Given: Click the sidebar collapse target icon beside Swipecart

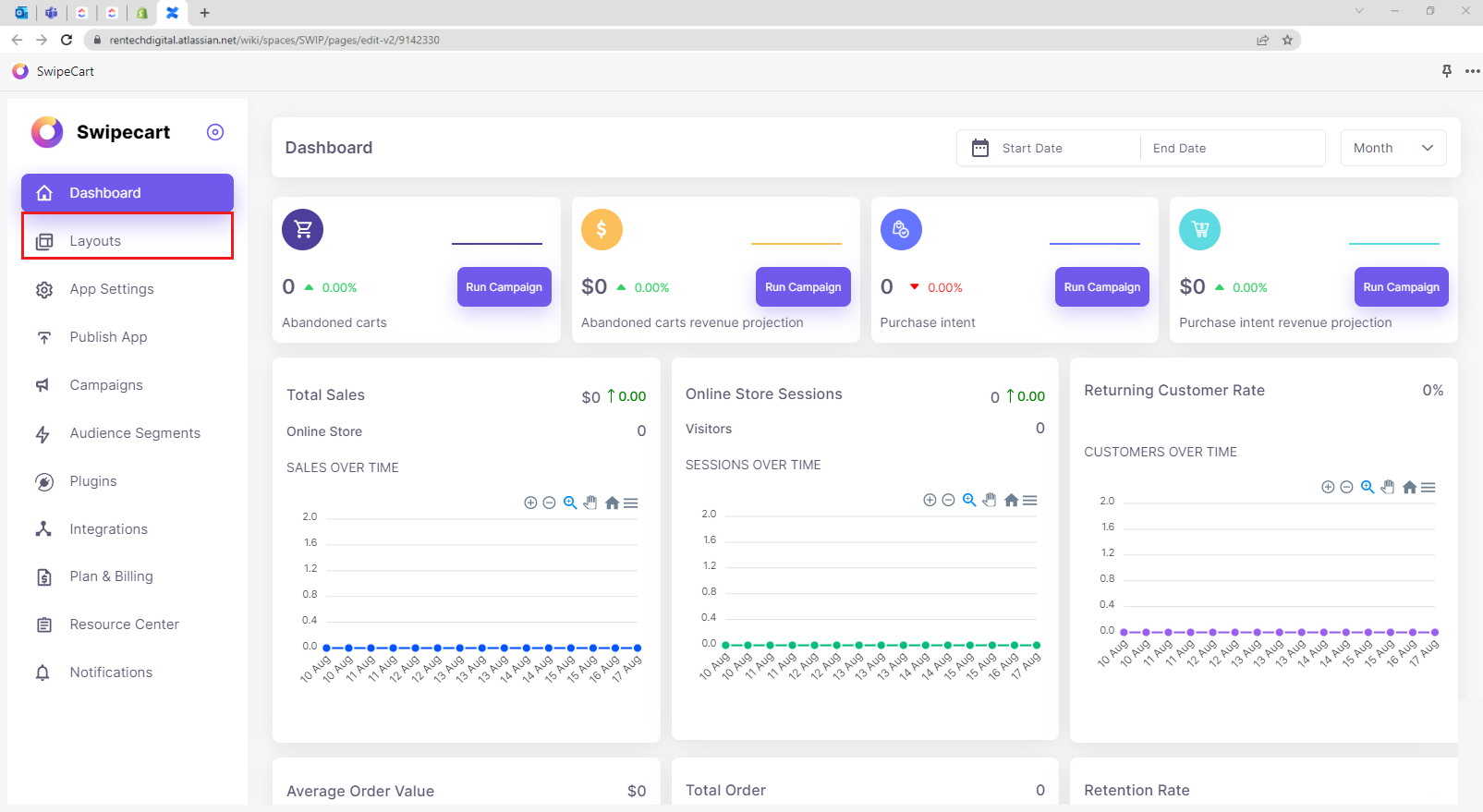Looking at the screenshot, I should point(215,132).
